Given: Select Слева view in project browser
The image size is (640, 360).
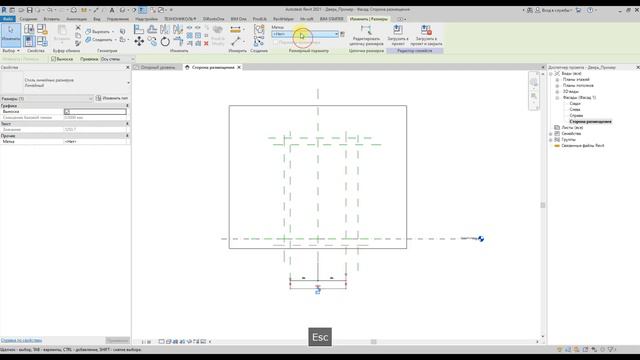Looking at the screenshot, I should 575,110.
